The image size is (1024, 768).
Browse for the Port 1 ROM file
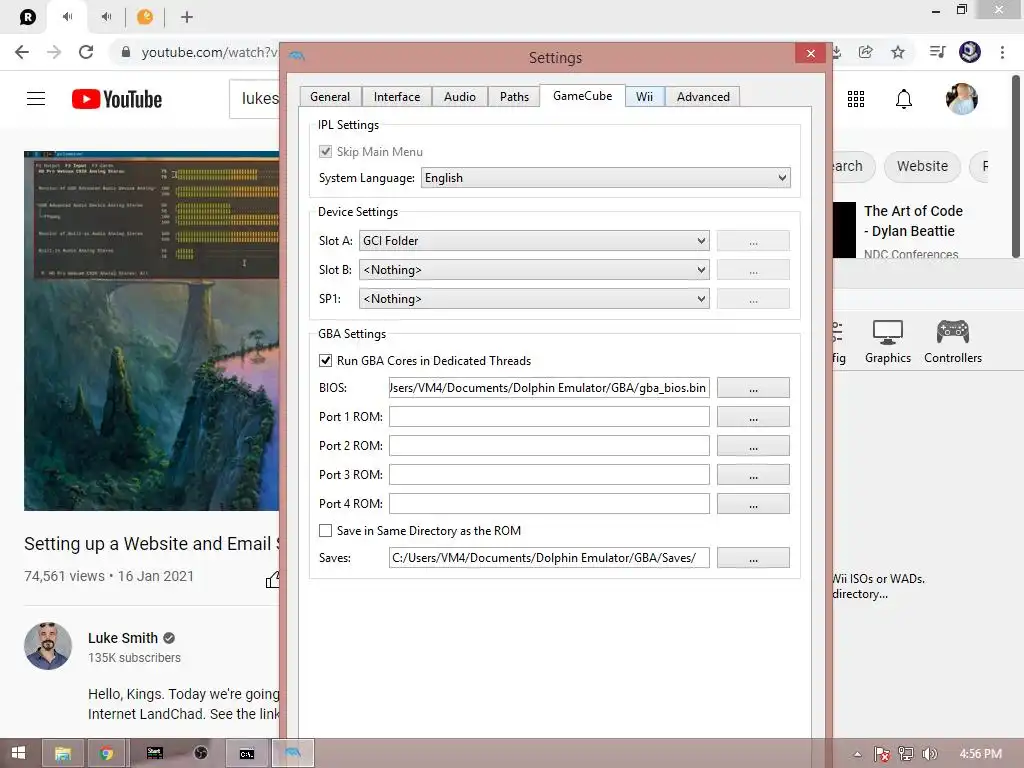tap(753, 417)
